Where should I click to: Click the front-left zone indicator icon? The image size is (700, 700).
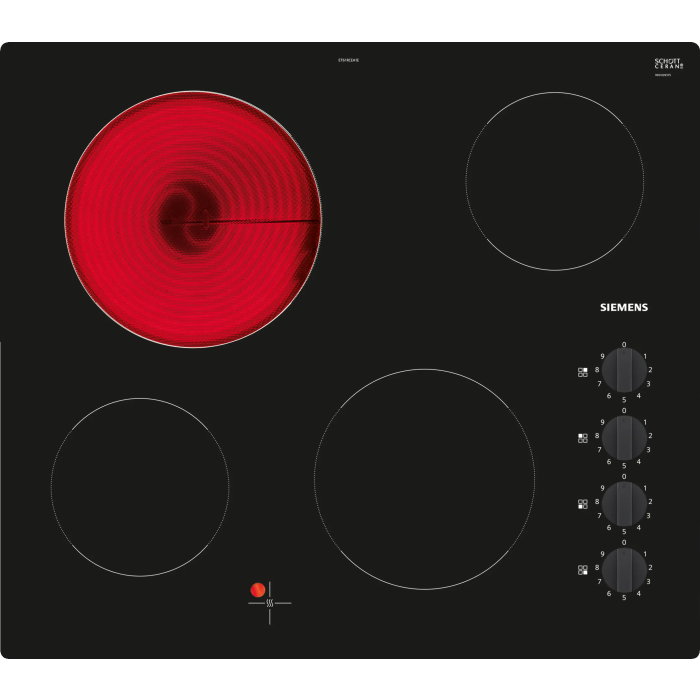tap(582, 503)
